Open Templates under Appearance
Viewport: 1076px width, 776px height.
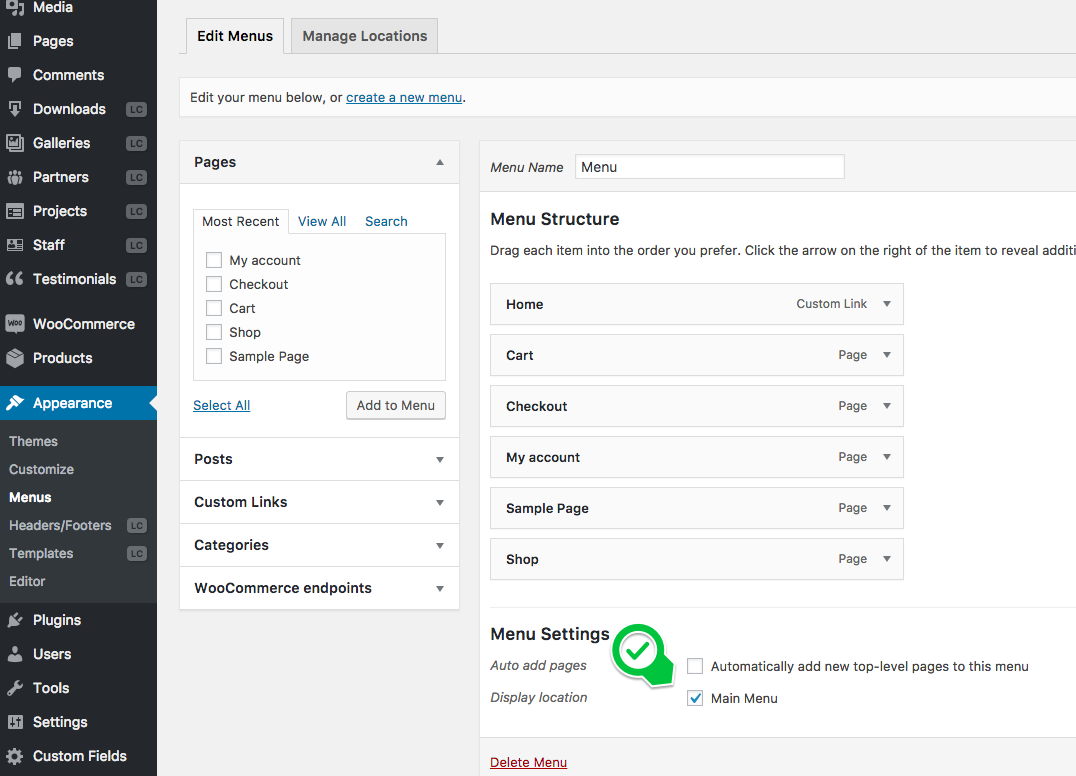[x=41, y=554]
